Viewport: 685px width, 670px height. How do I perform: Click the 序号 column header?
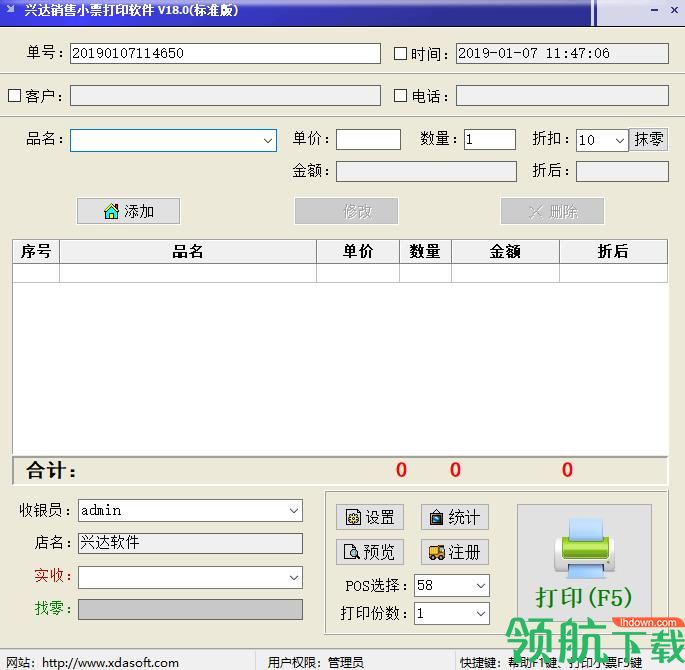point(36,252)
